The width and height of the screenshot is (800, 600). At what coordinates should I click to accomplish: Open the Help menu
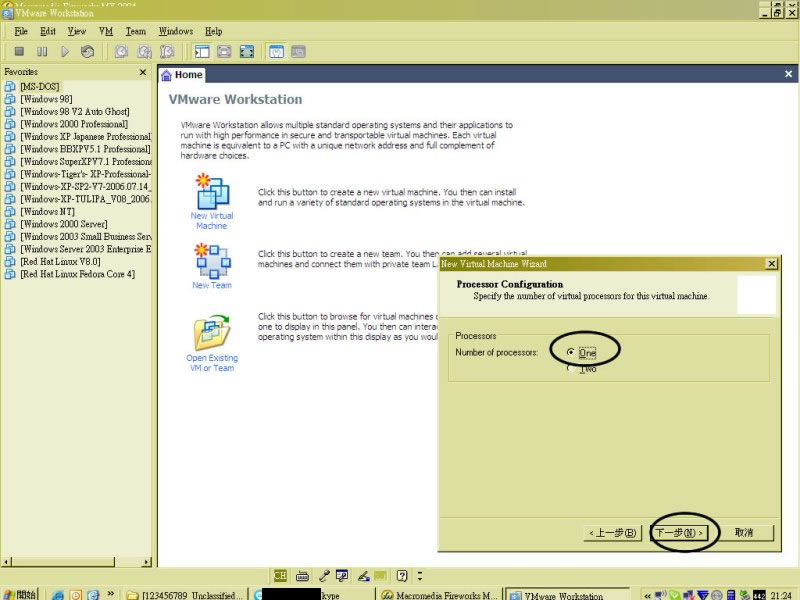pos(213,31)
